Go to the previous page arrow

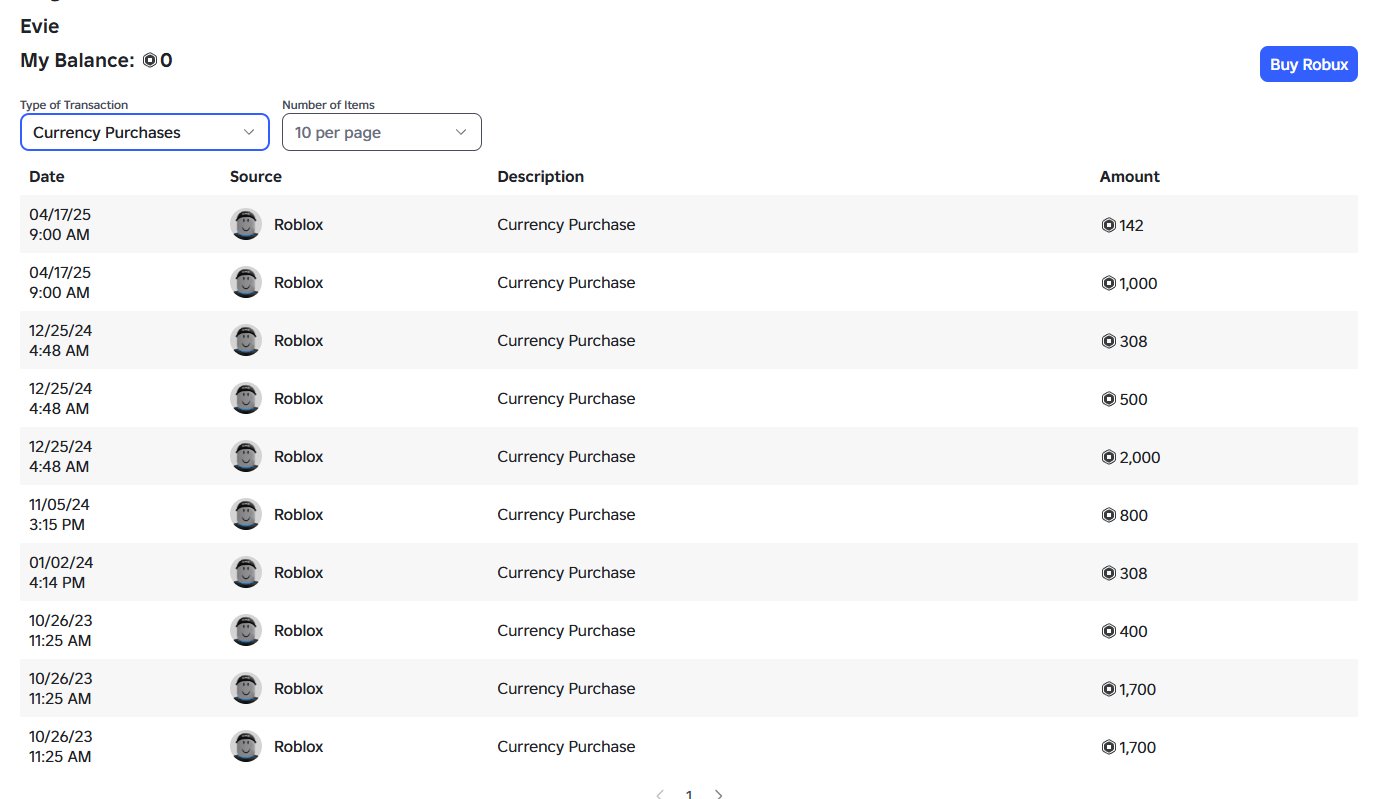point(660,794)
